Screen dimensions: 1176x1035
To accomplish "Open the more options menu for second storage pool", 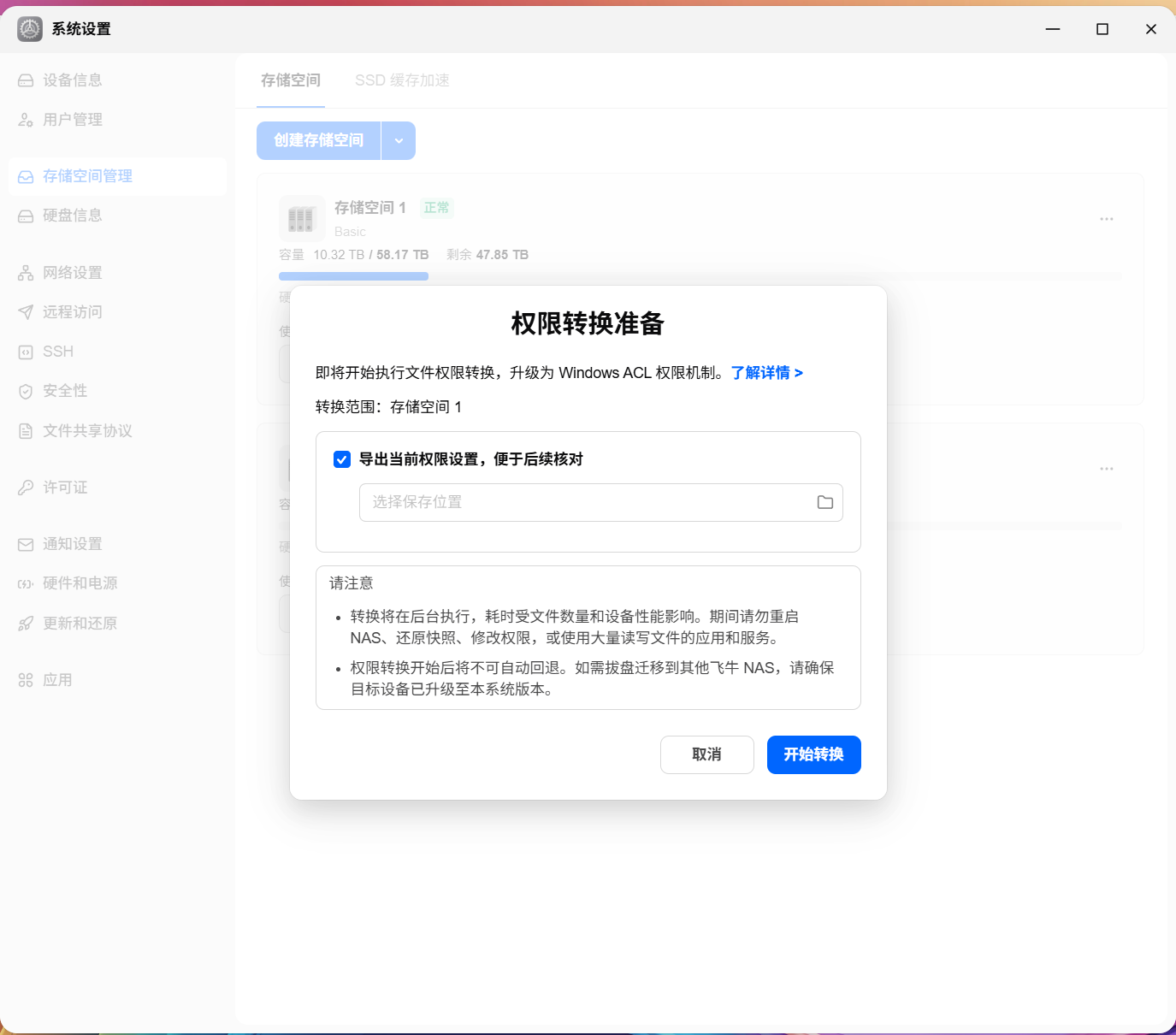I will (x=1107, y=469).
